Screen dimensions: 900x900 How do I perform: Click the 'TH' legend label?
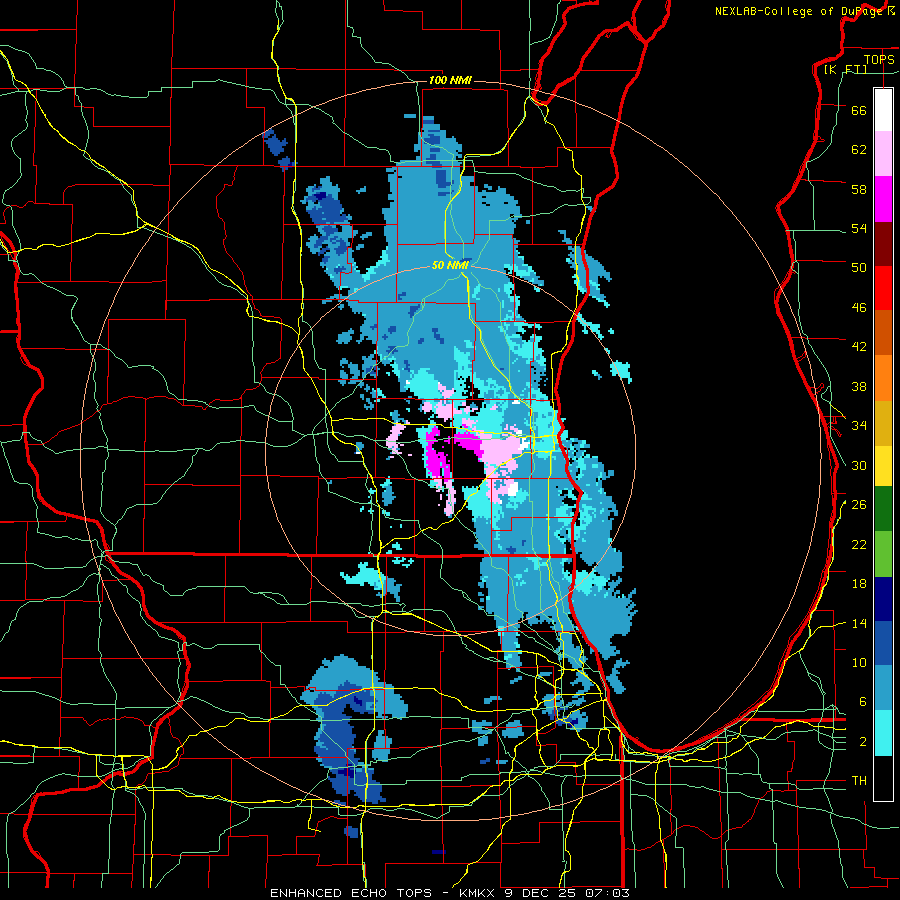click(x=859, y=781)
